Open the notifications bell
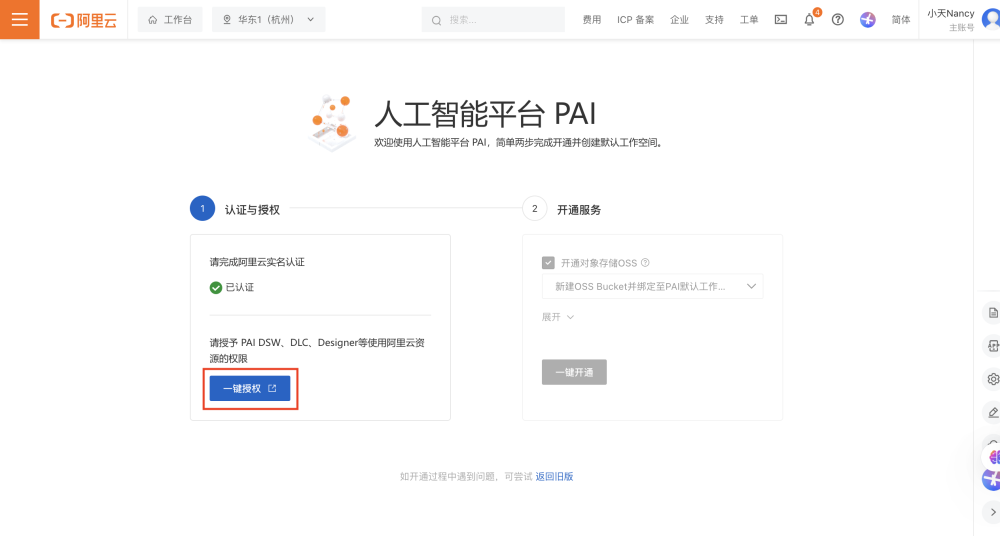The image size is (1000, 536). point(809,20)
